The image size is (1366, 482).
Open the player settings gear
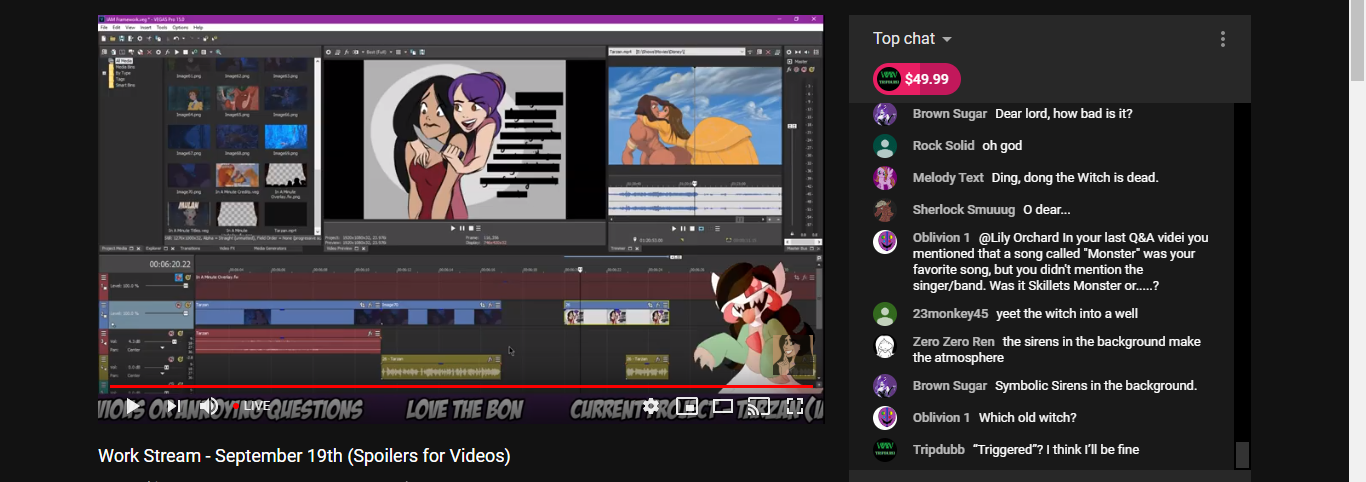click(x=651, y=406)
